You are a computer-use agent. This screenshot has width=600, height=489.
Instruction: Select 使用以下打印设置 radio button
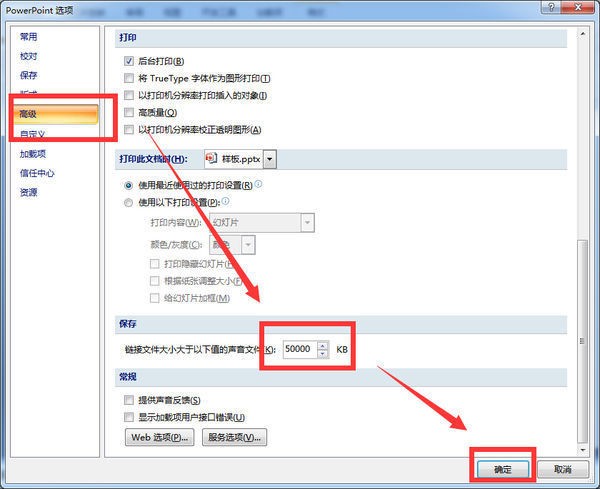click(128, 202)
